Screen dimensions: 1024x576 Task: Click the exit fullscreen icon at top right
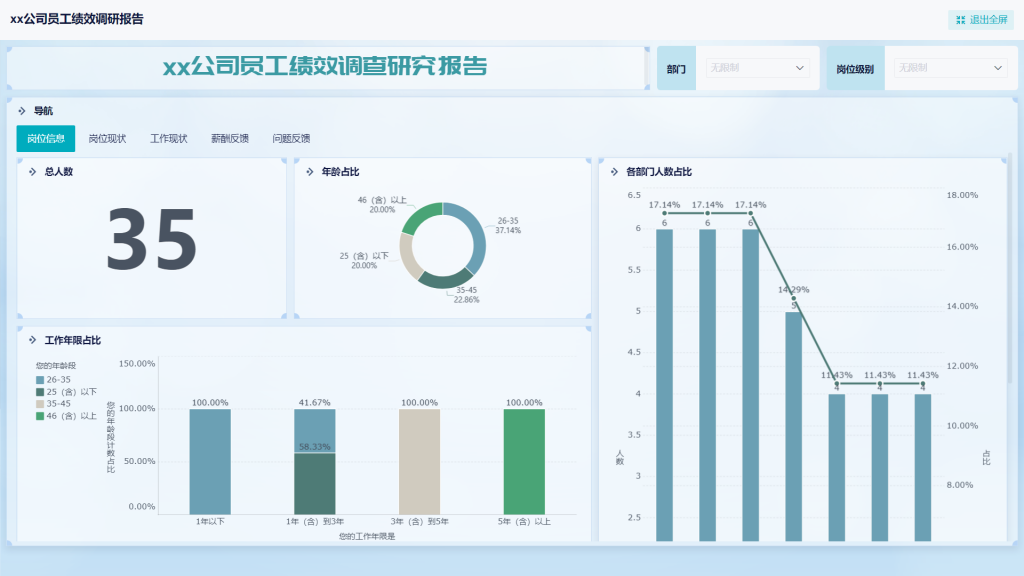tap(960, 20)
